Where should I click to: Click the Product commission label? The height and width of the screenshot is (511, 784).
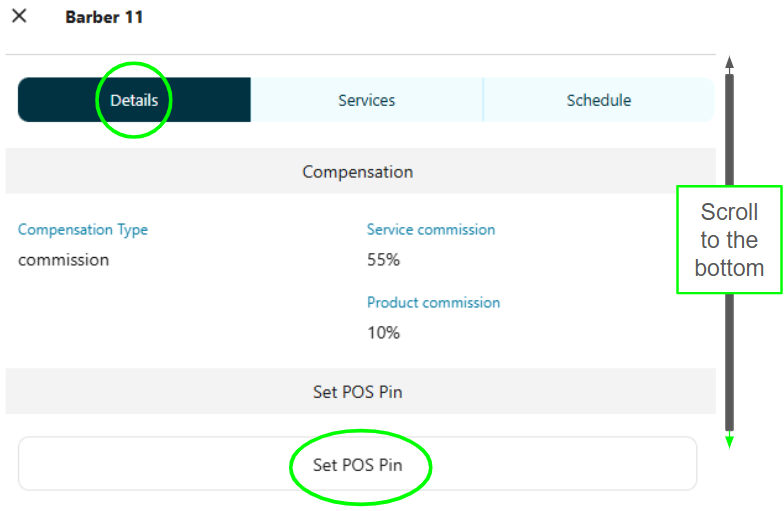pos(433,302)
